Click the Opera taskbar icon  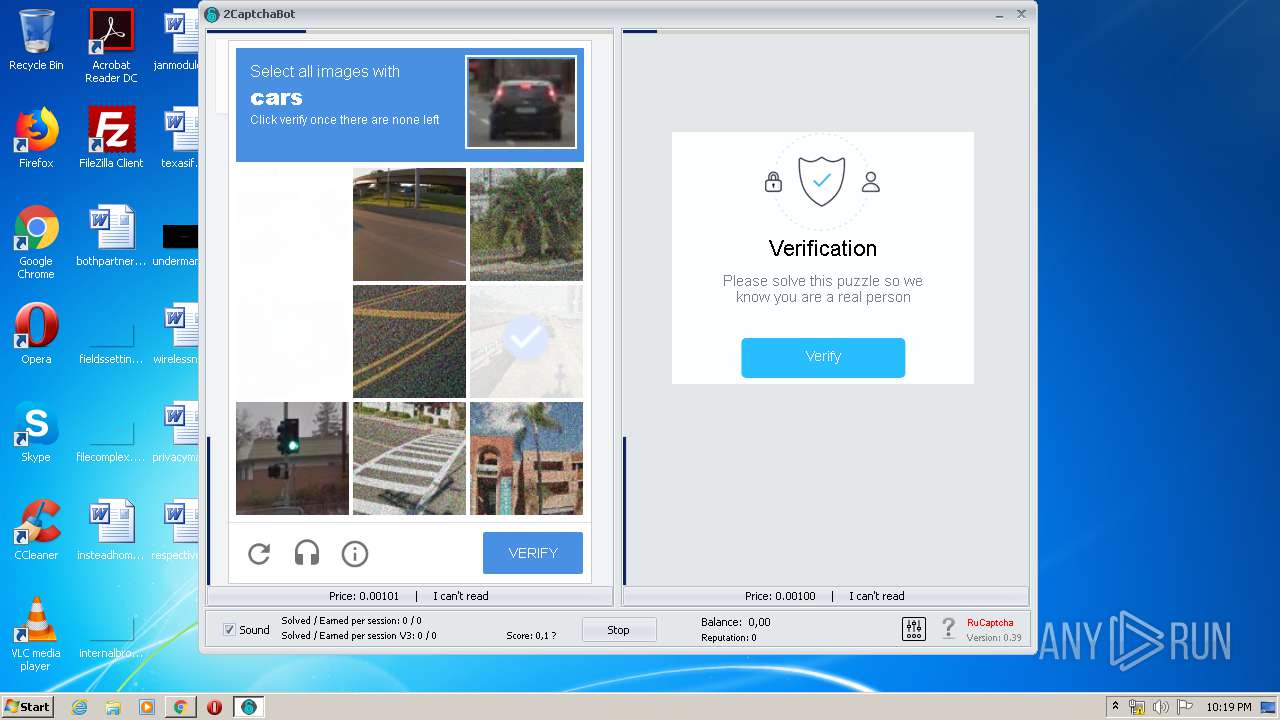214,707
